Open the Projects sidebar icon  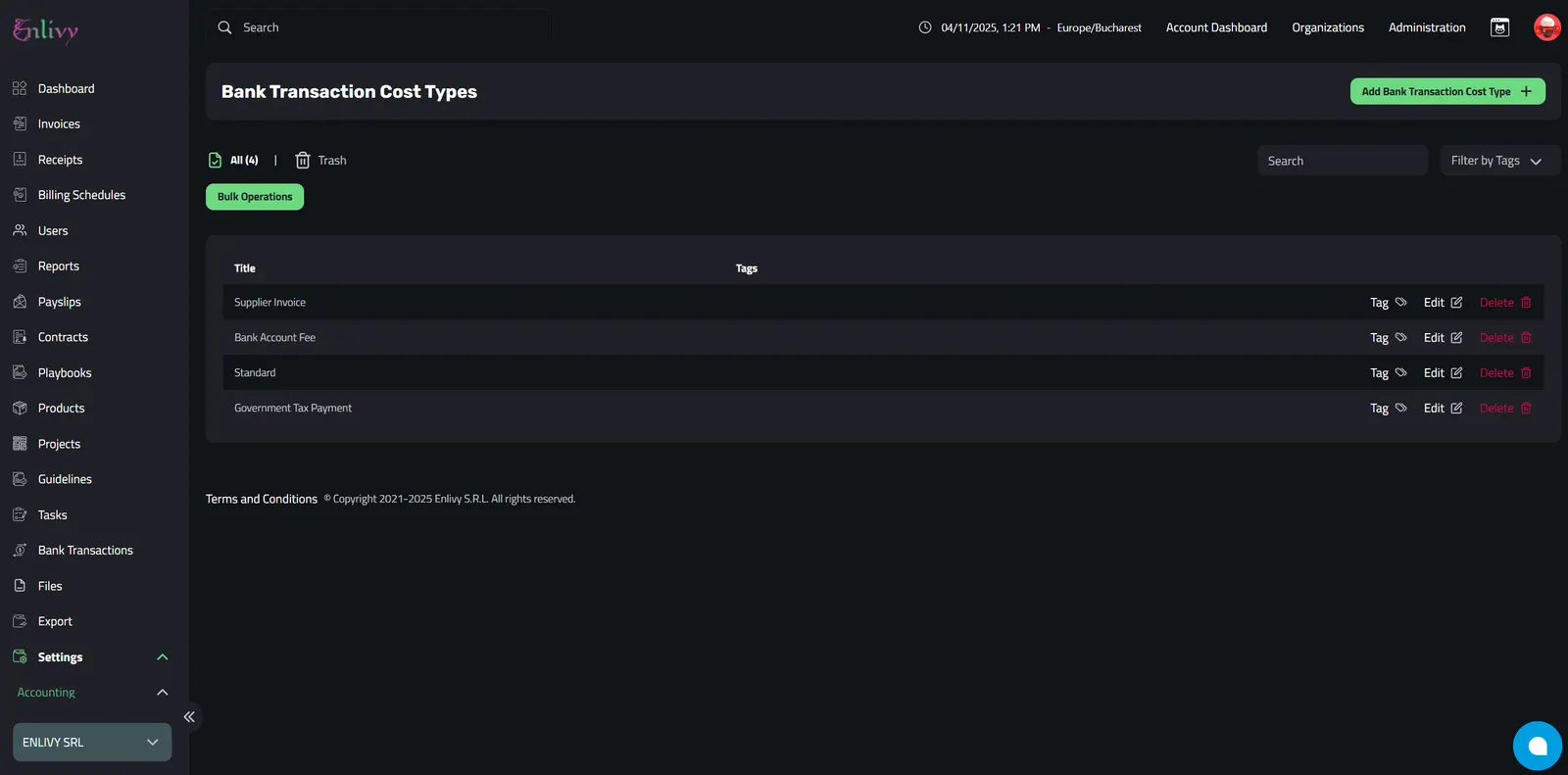click(20, 444)
